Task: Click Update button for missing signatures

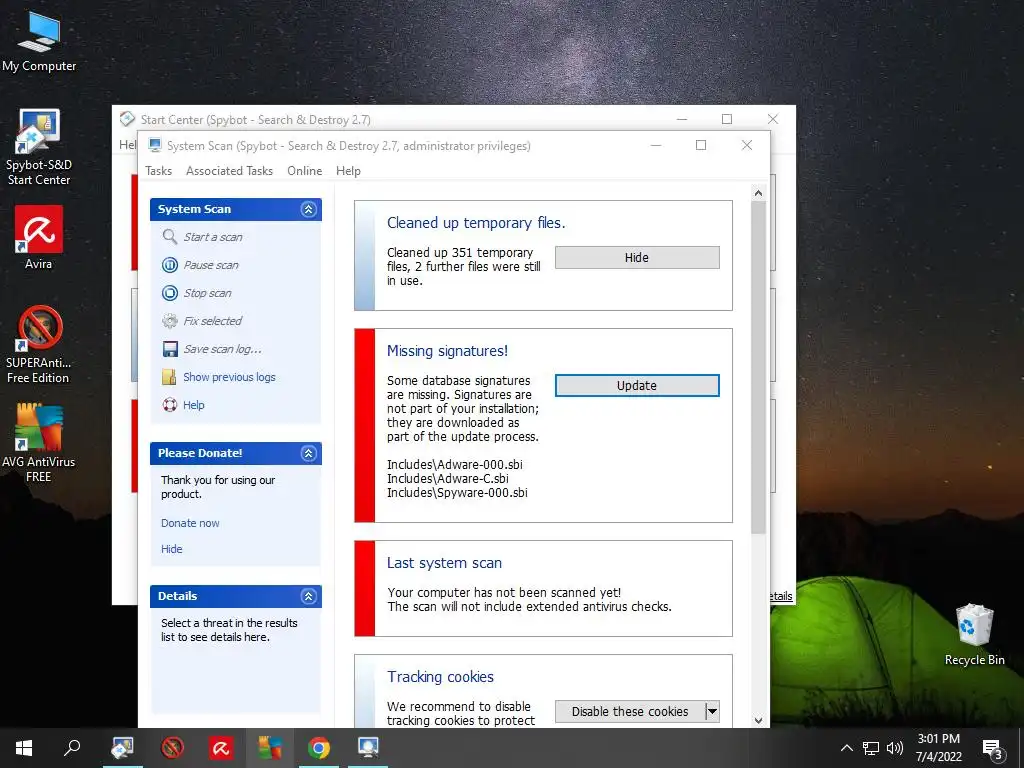Action: [637, 385]
